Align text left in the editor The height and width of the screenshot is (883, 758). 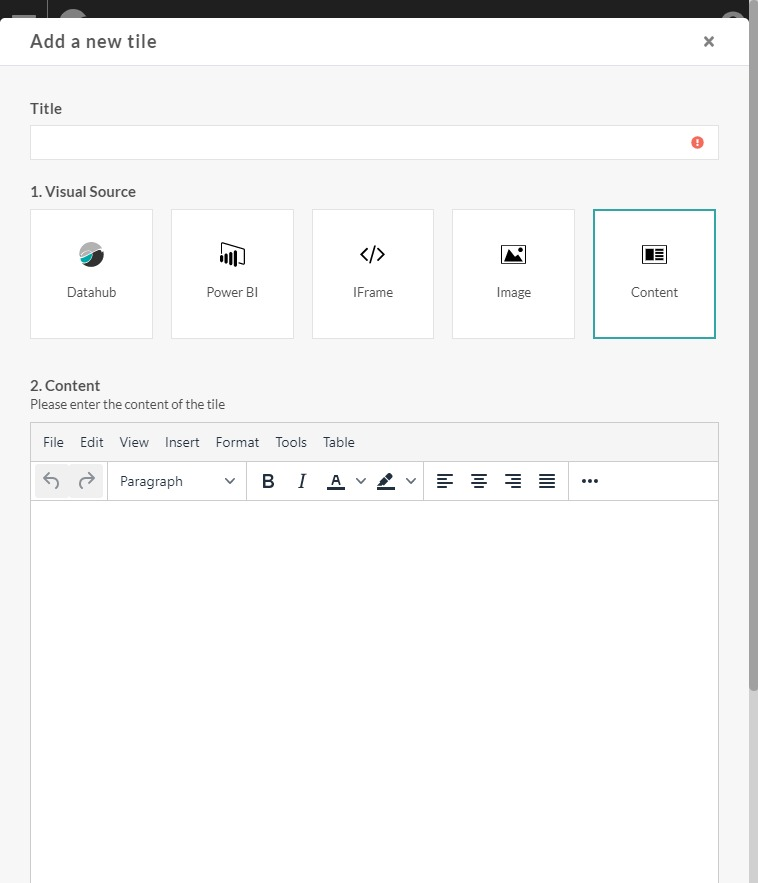point(445,481)
